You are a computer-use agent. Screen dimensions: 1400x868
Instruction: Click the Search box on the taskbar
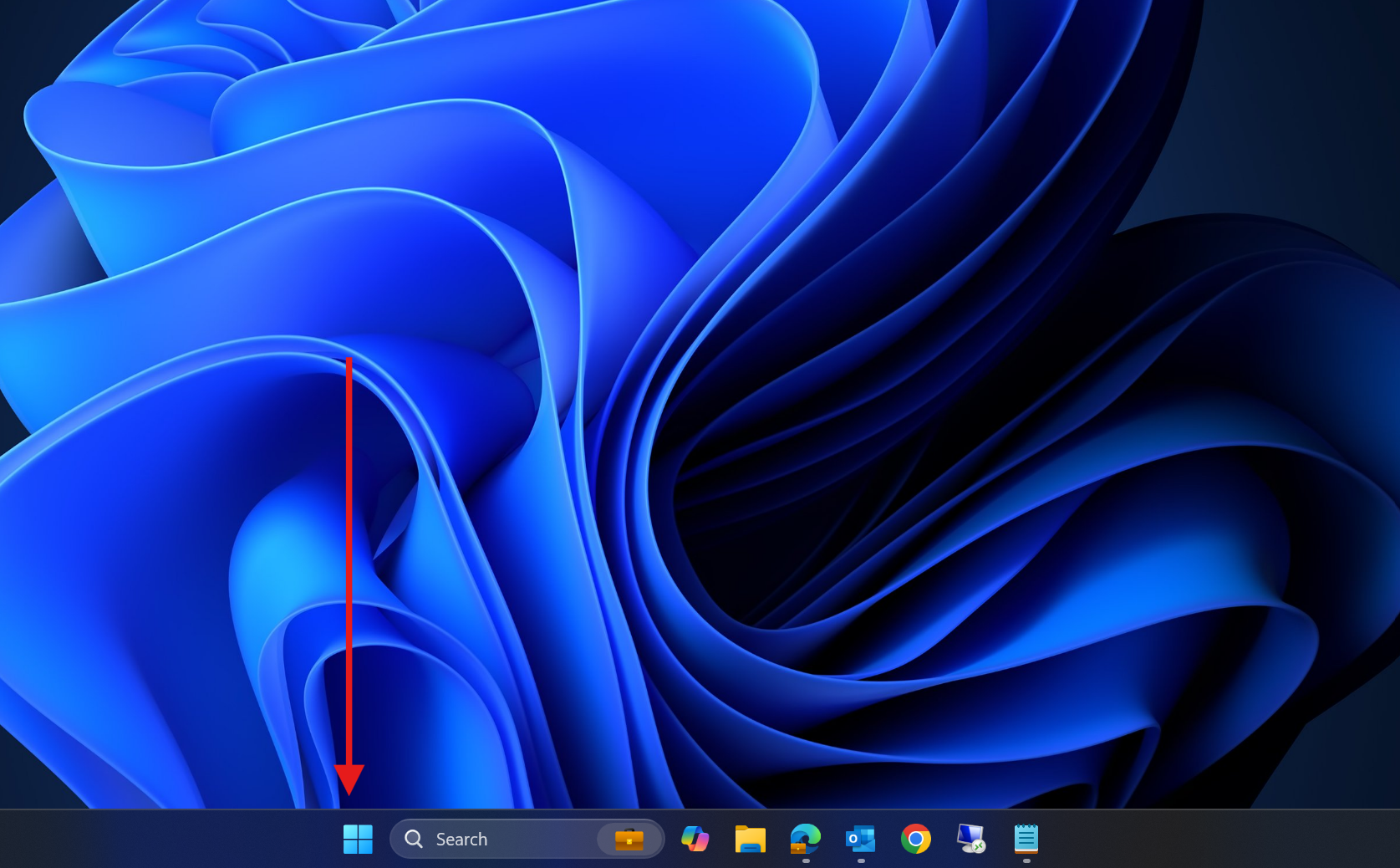point(527,839)
